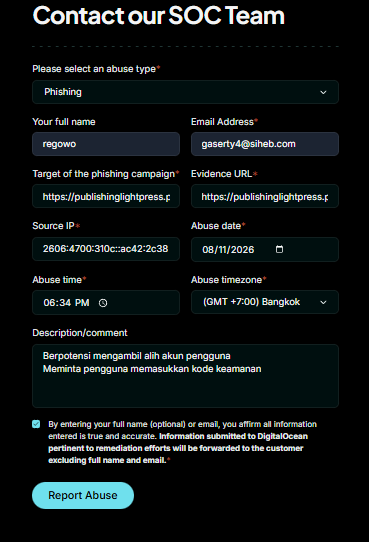Viewport: 369px width, 542px height.
Task: Click the Your full name field
Action: point(106,144)
